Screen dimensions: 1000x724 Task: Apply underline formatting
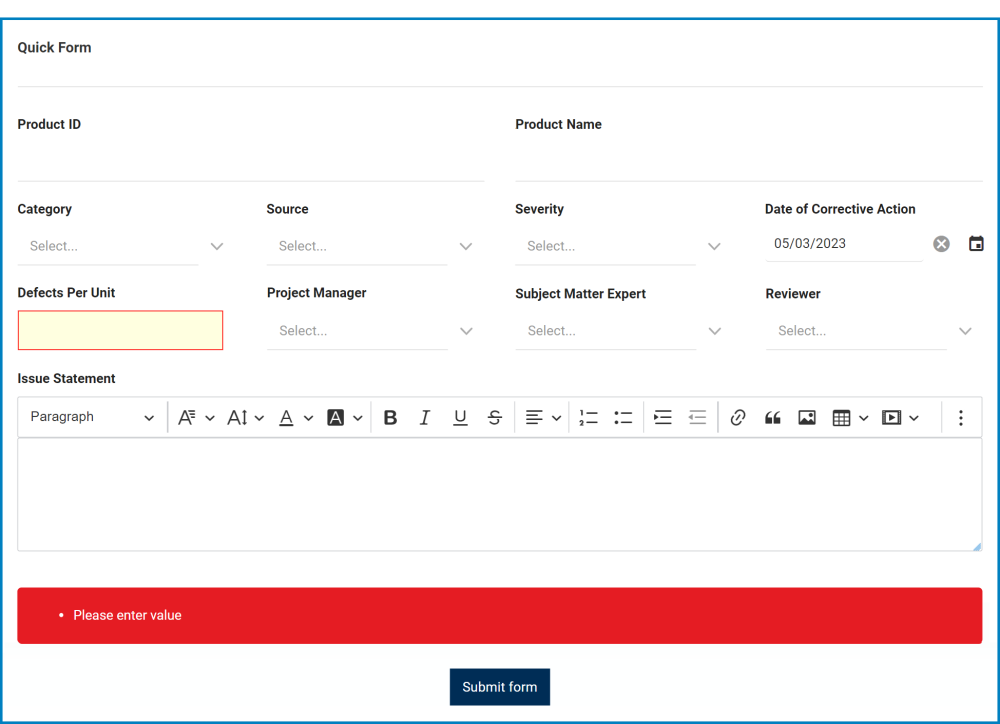tap(460, 417)
